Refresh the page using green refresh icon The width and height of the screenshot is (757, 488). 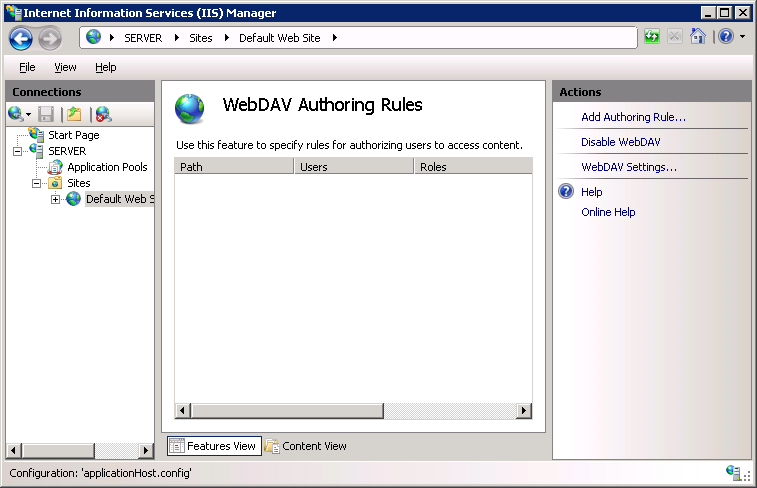coord(652,36)
